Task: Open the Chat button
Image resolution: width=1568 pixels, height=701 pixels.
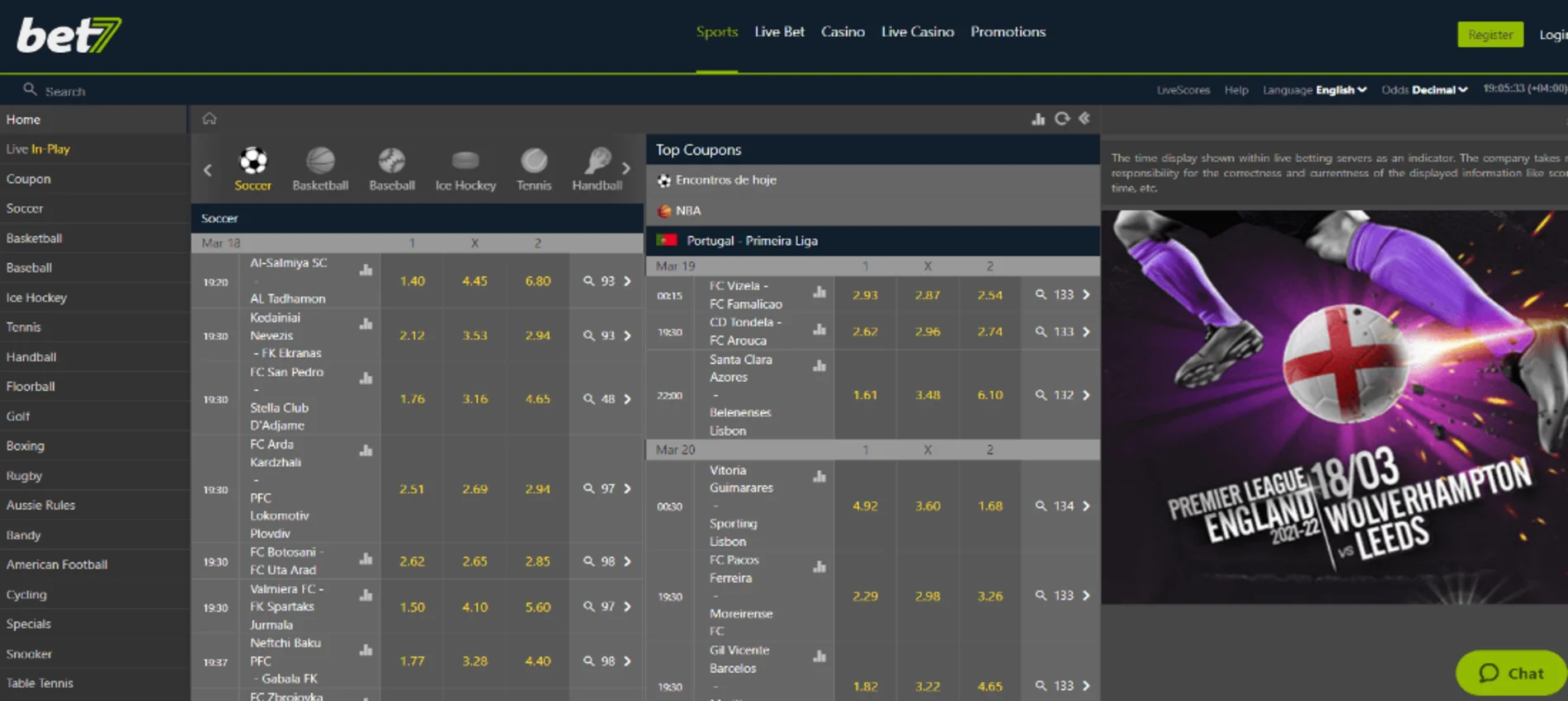Action: (1511, 673)
